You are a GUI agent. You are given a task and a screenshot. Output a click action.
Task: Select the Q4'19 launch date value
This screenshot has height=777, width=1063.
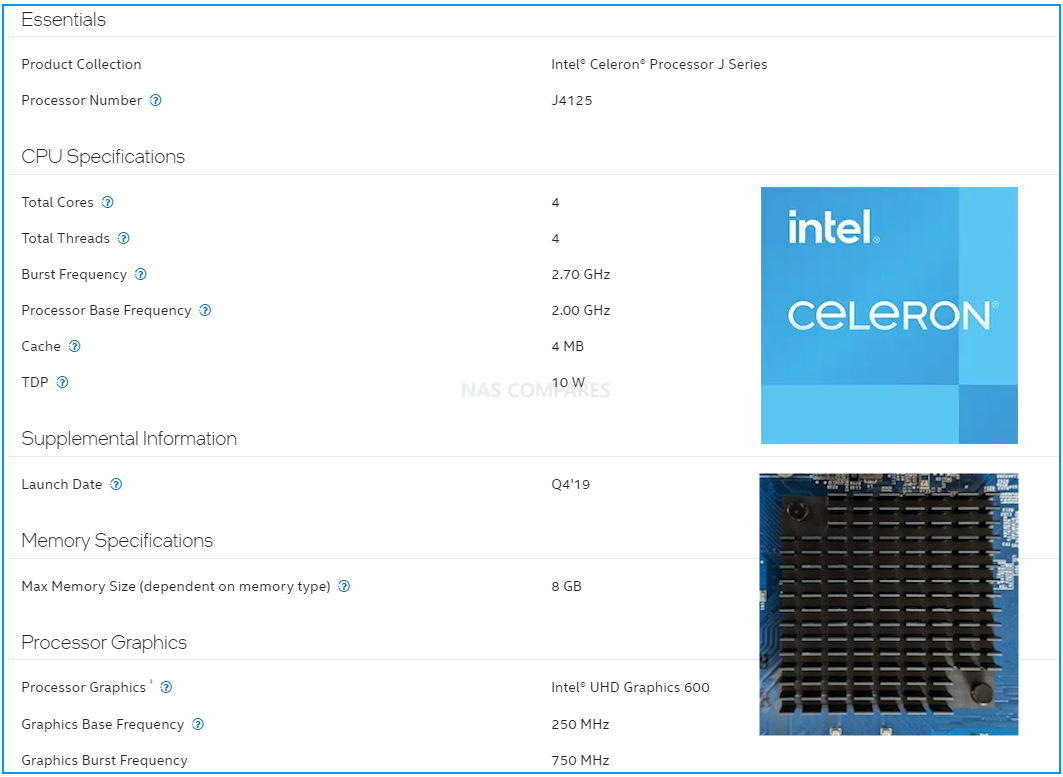coord(571,484)
